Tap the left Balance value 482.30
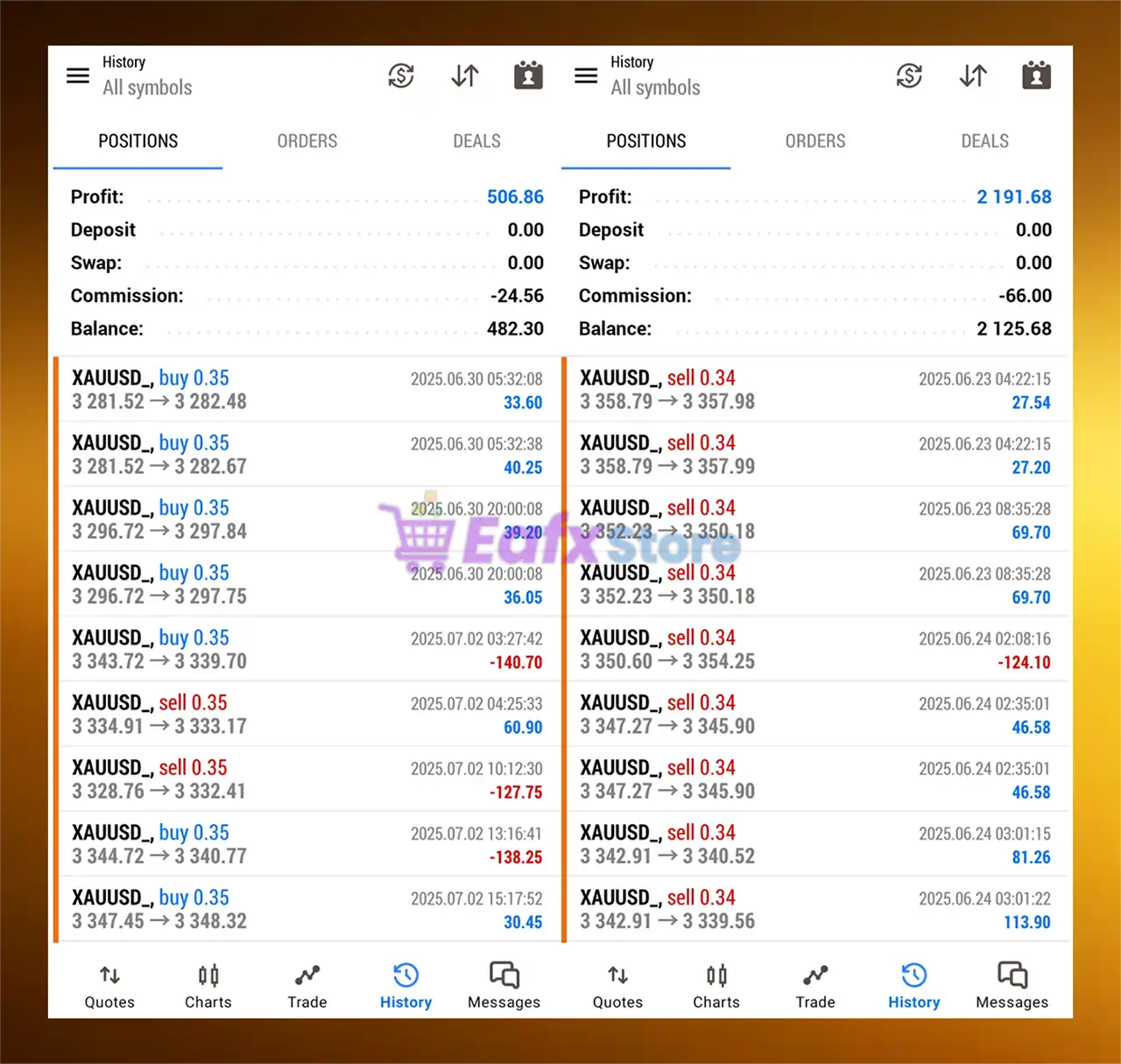 [515, 328]
